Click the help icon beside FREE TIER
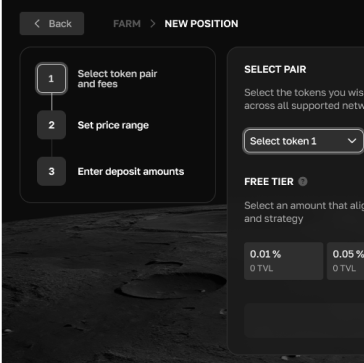Viewport: 364px width, 363px height. click(x=303, y=182)
